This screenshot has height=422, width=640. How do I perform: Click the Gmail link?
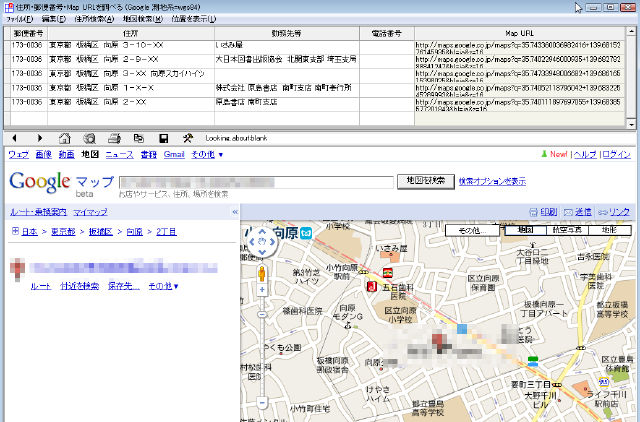tap(174, 154)
